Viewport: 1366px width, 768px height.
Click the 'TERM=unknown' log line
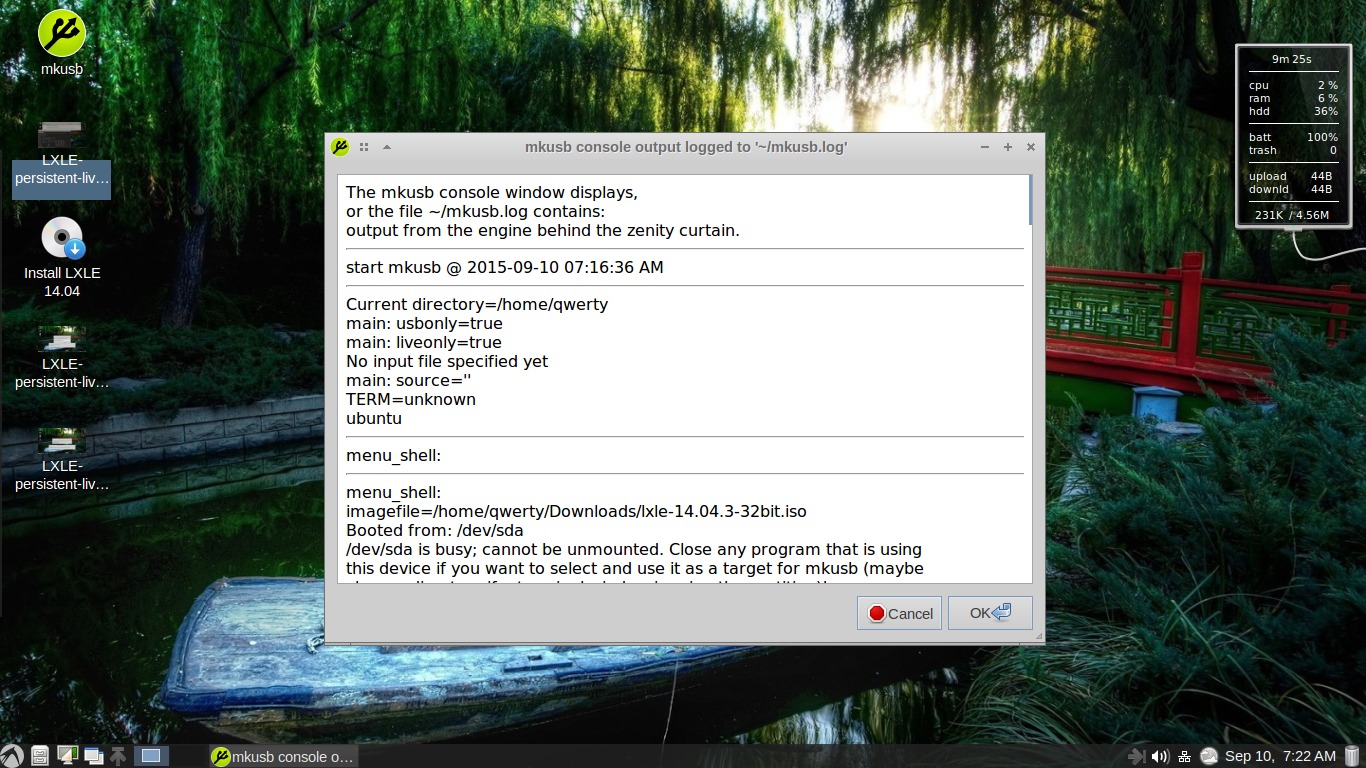pos(411,399)
